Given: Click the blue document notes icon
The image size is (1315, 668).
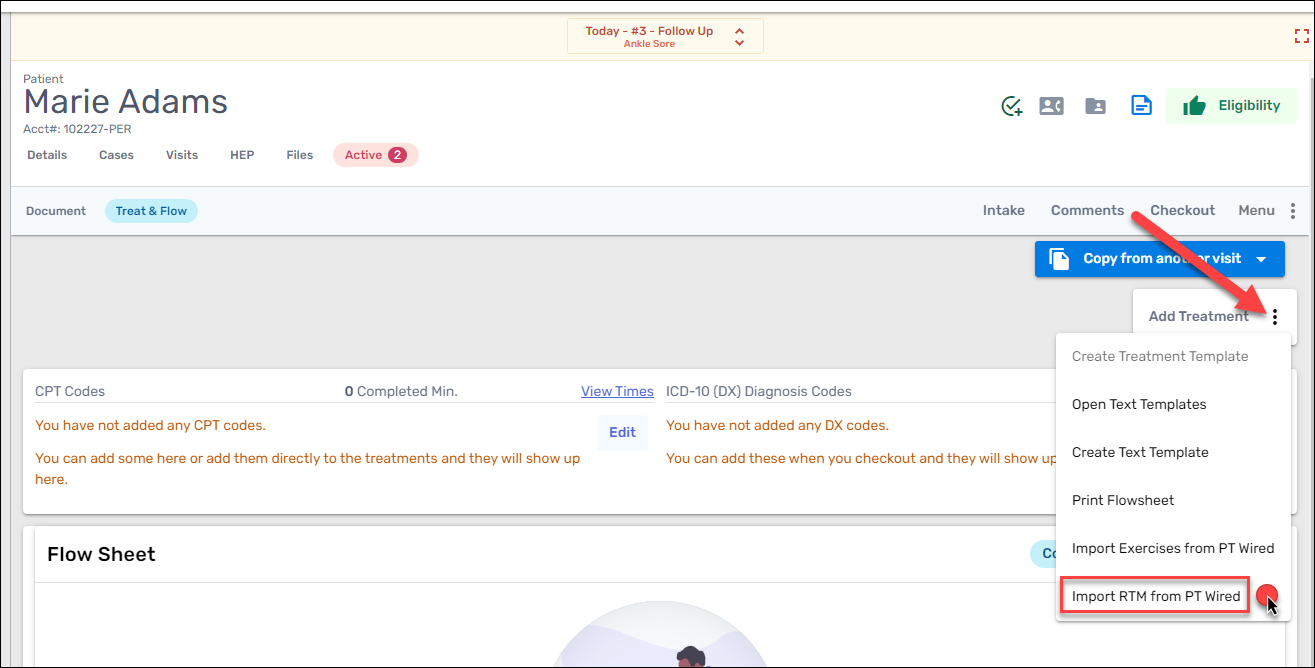Looking at the screenshot, I should coord(1141,106).
